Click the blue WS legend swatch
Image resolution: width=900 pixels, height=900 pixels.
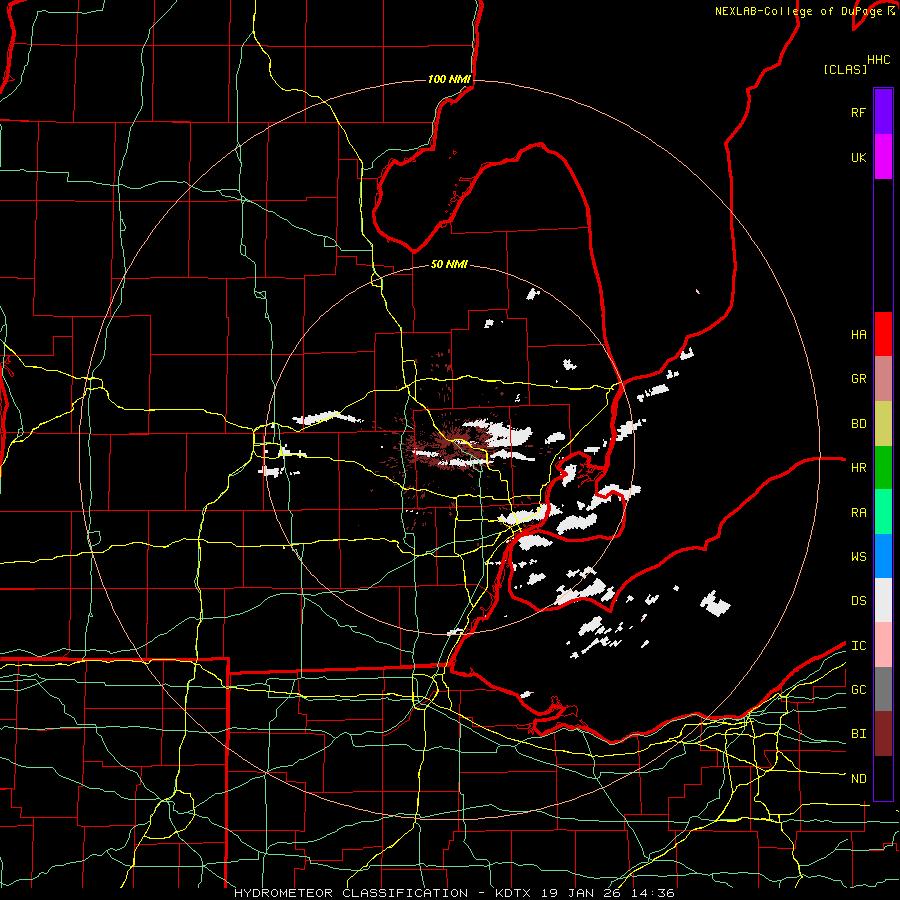click(x=883, y=556)
